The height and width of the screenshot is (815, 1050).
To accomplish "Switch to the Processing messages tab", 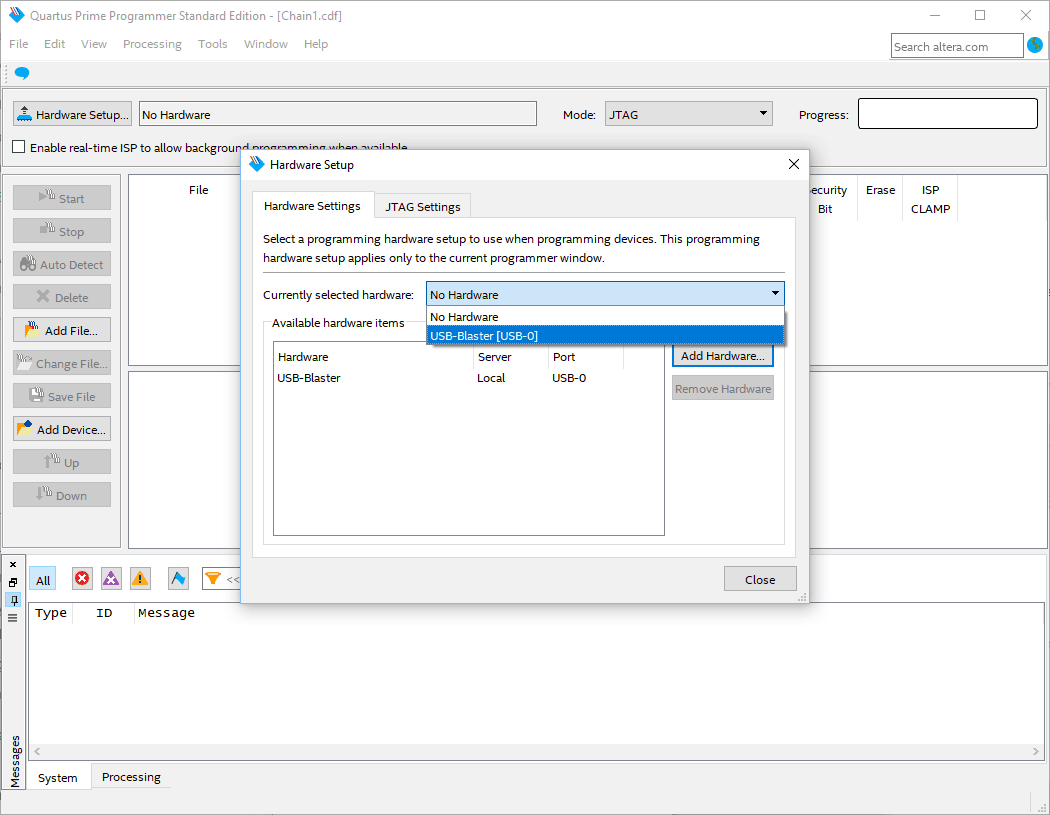I will point(131,777).
